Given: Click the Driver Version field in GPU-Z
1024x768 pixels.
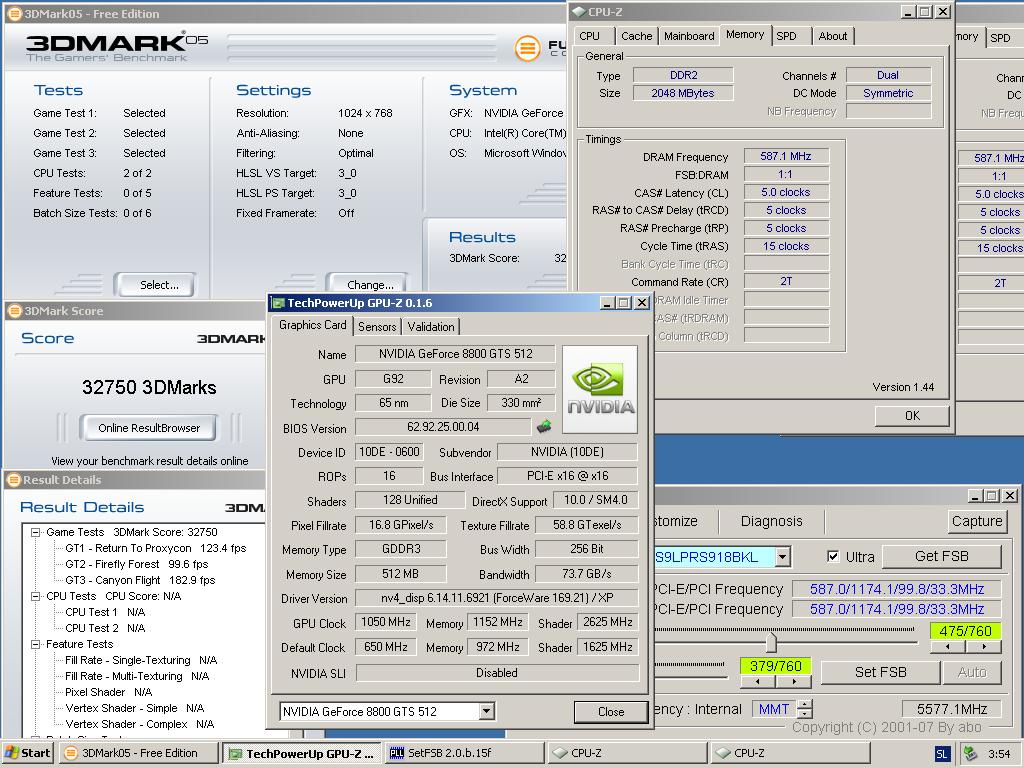Looking at the screenshot, I should click(x=497, y=598).
